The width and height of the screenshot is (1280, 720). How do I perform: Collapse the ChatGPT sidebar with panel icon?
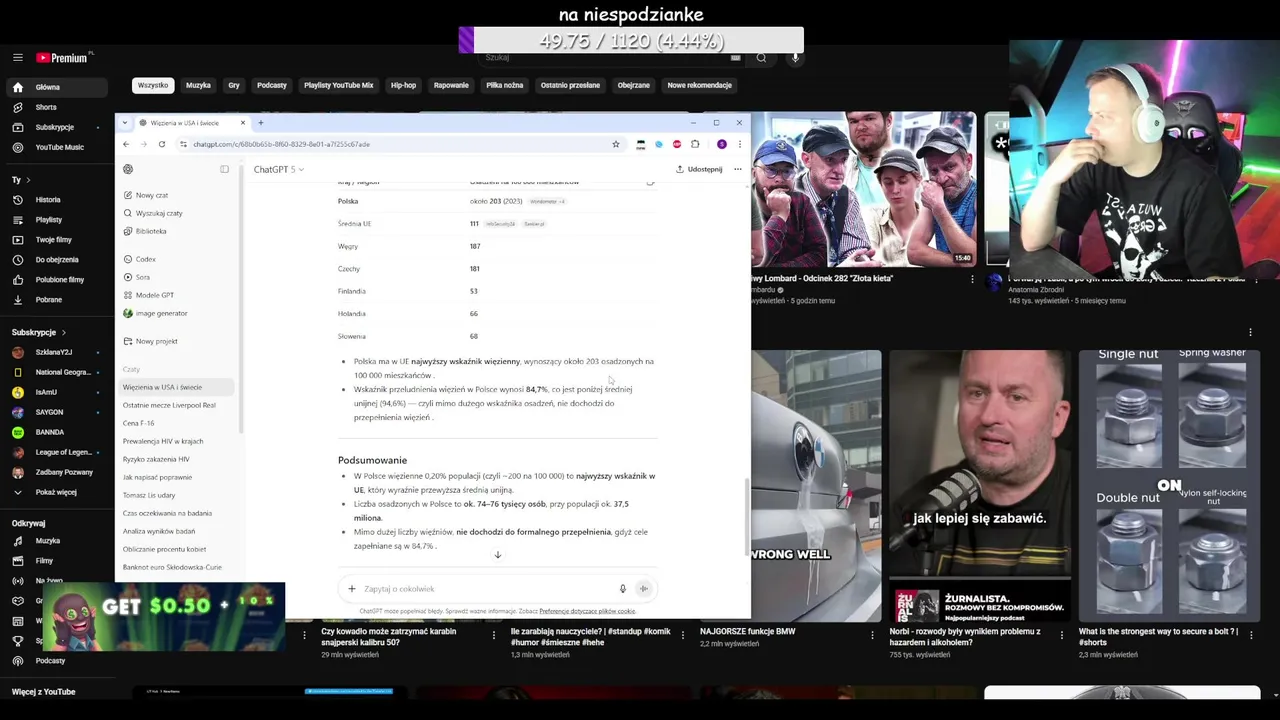point(224,169)
